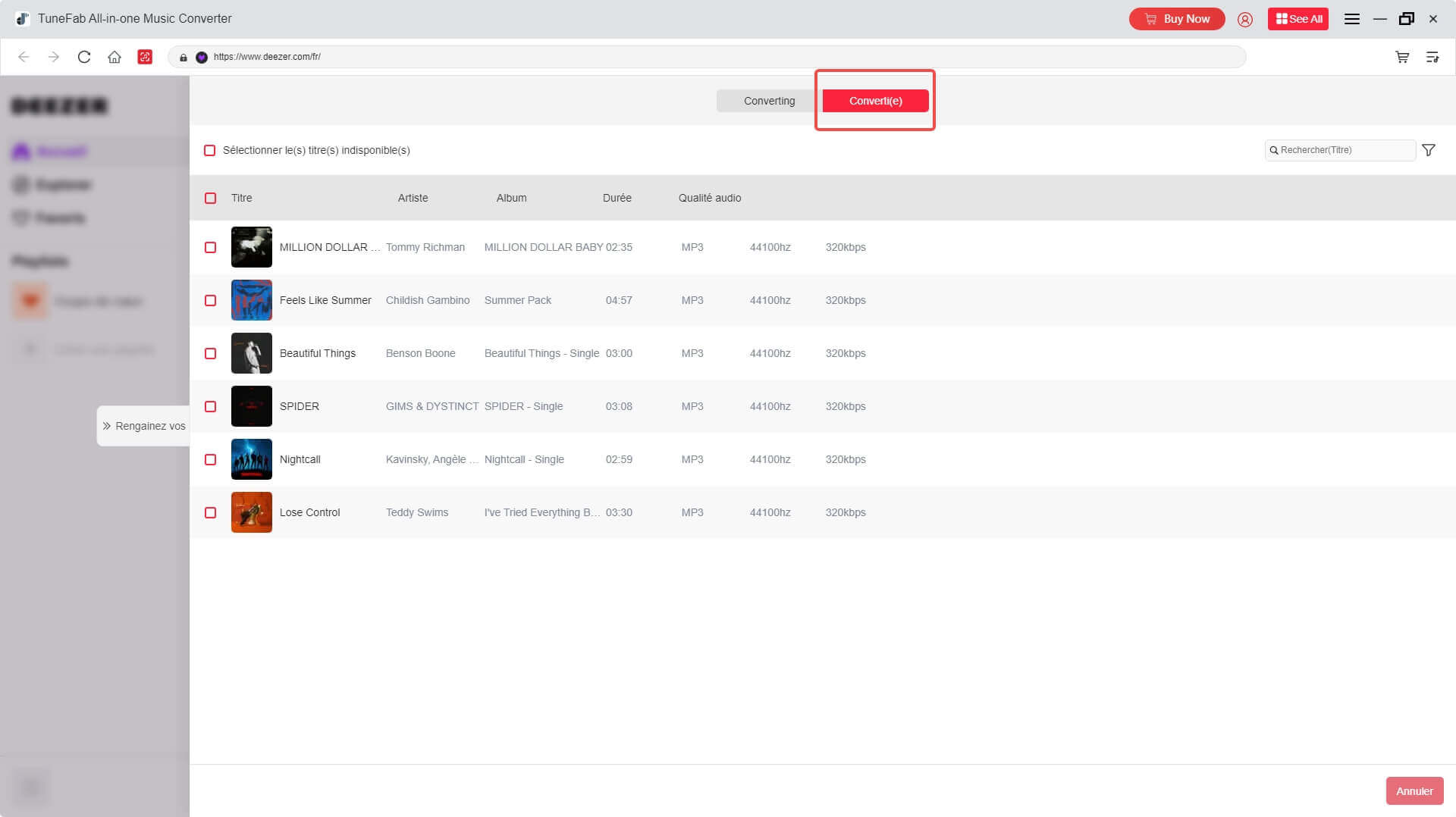1456x817 pixels.
Task: Click the Titre column header
Action: click(x=242, y=198)
